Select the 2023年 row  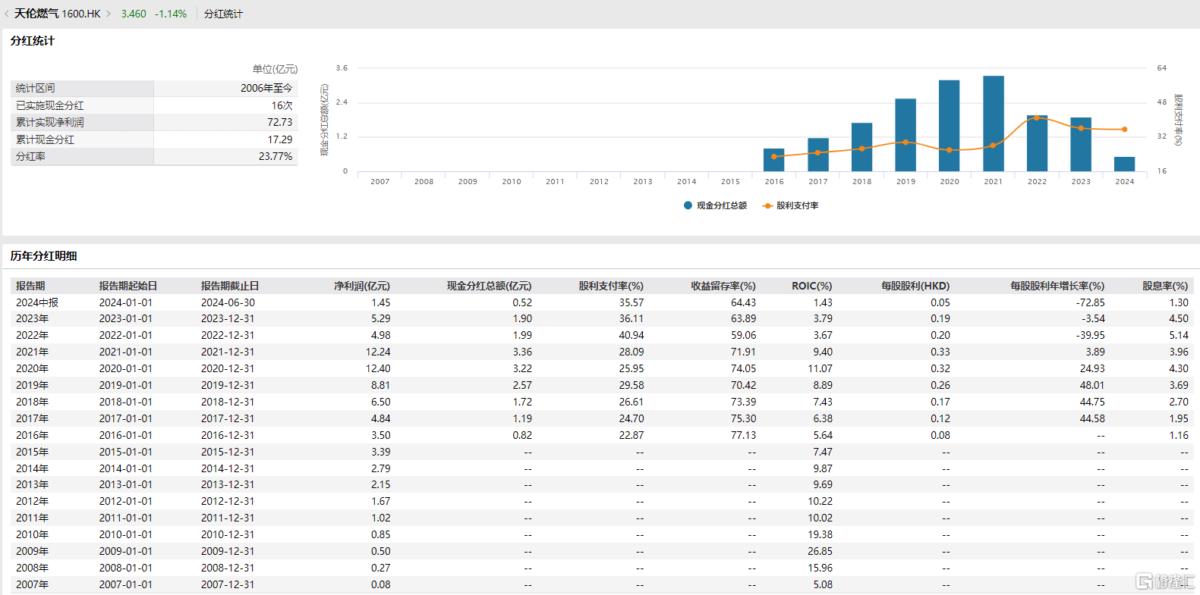click(x=600, y=320)
